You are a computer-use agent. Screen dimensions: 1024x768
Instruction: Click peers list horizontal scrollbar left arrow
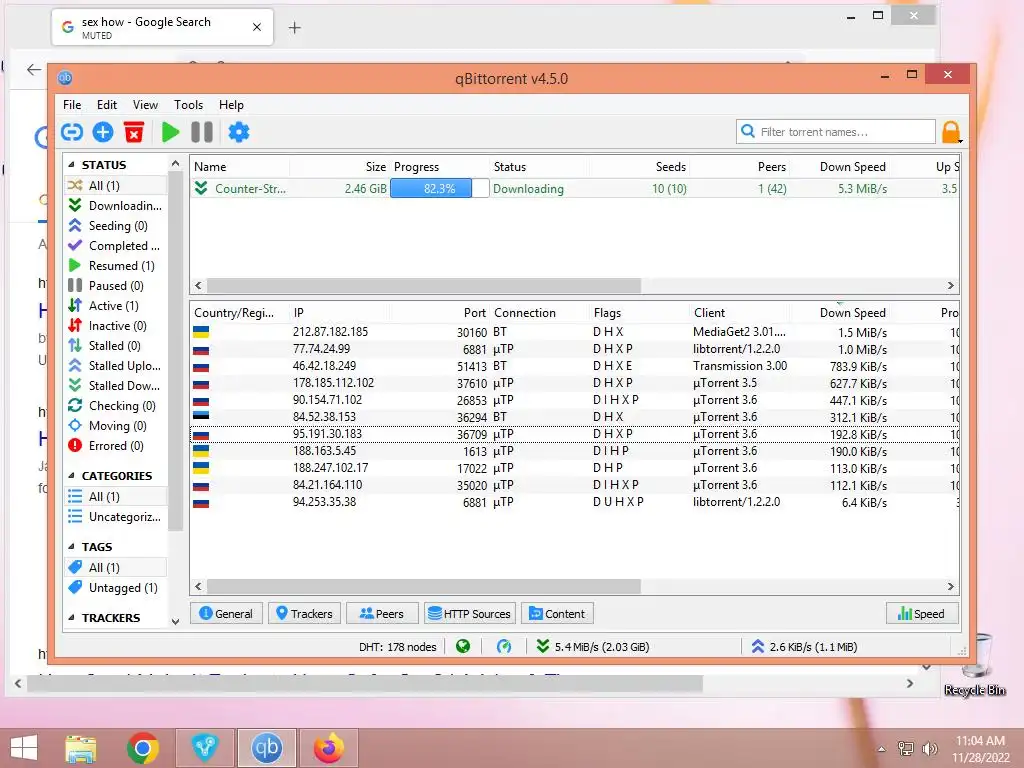[199, 586]
